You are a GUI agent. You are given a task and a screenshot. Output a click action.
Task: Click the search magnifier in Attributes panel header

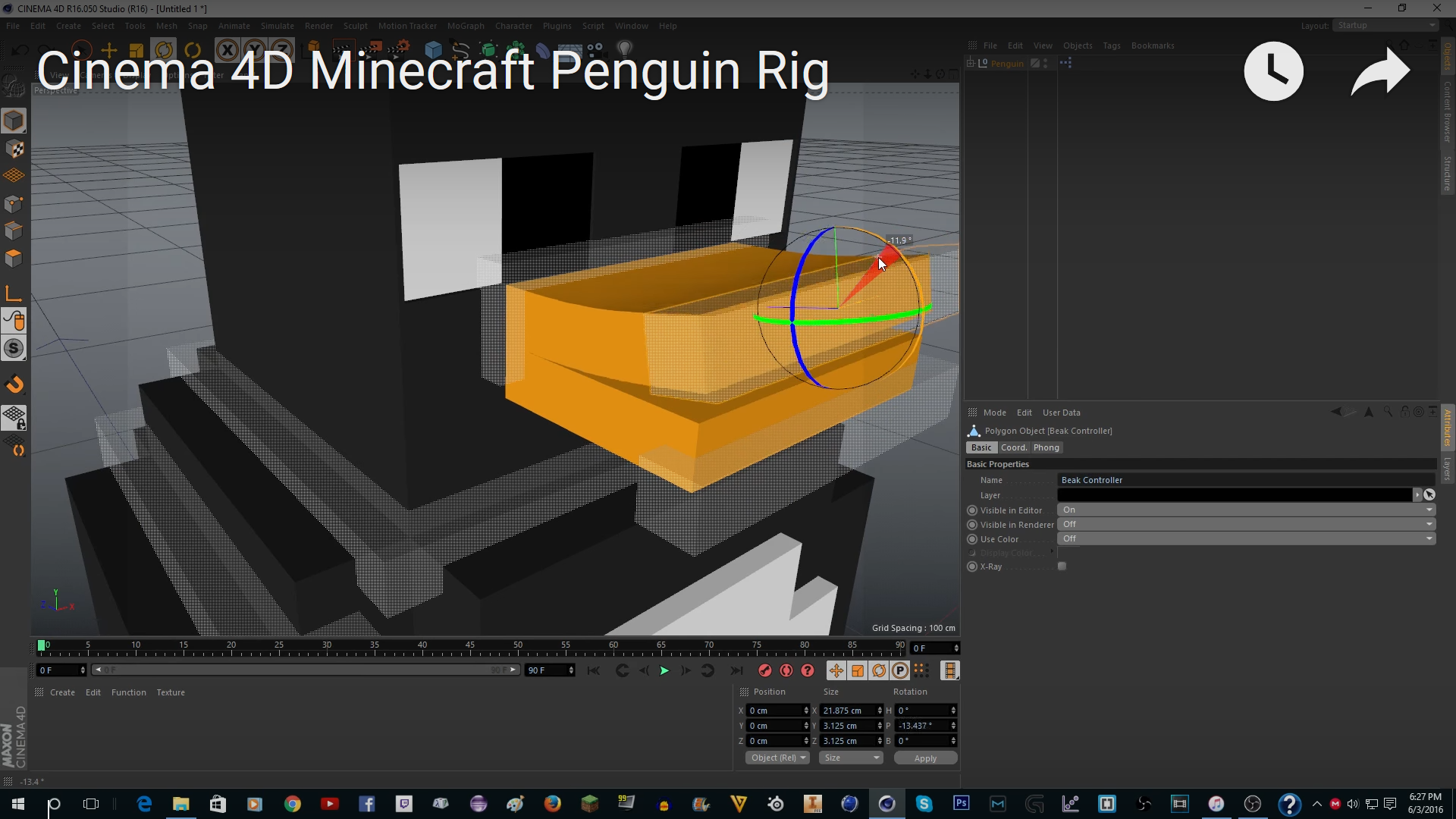pos(1387,412)
